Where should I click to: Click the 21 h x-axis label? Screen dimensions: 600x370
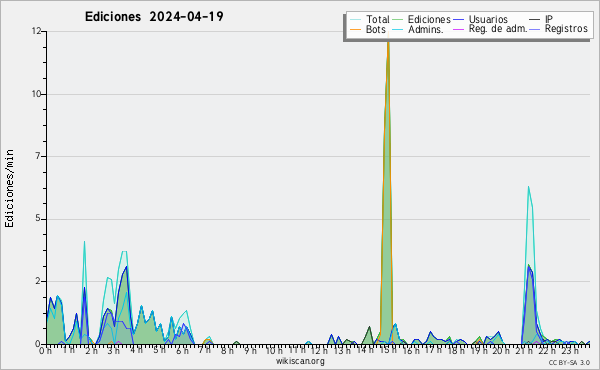pyautogui.click(x=524, y=350)
